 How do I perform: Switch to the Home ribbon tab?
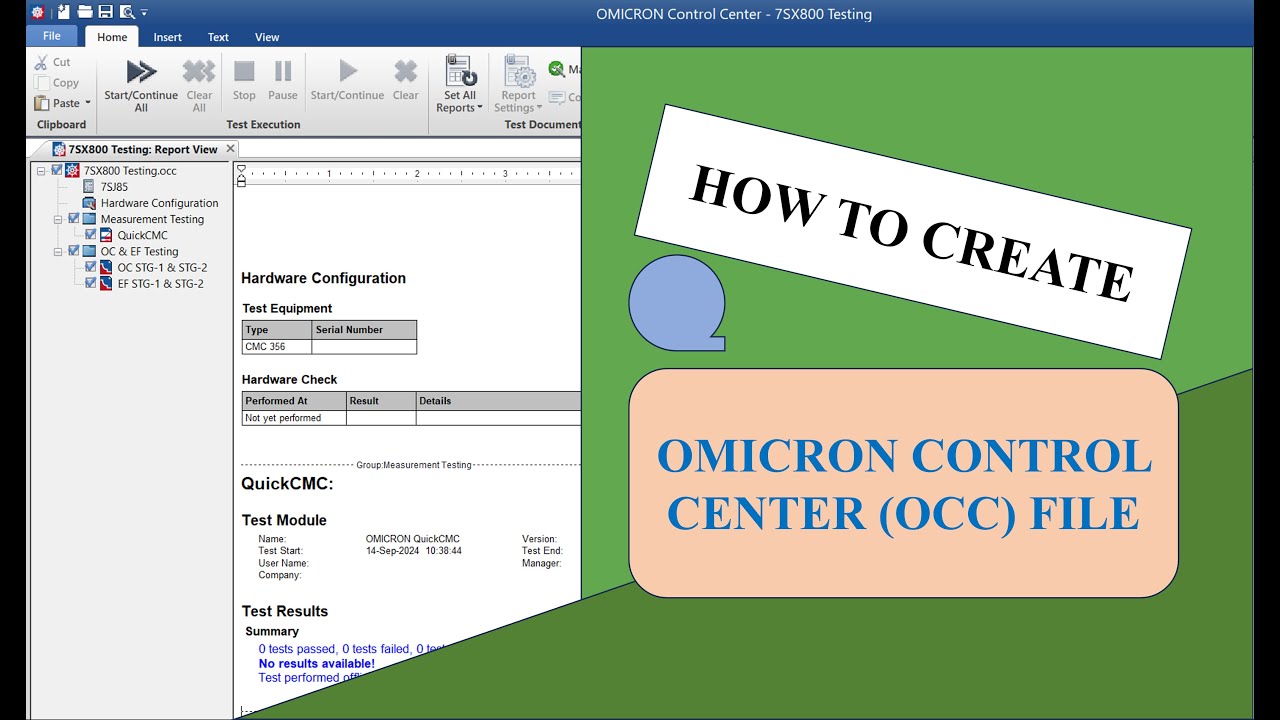(112, 37)
